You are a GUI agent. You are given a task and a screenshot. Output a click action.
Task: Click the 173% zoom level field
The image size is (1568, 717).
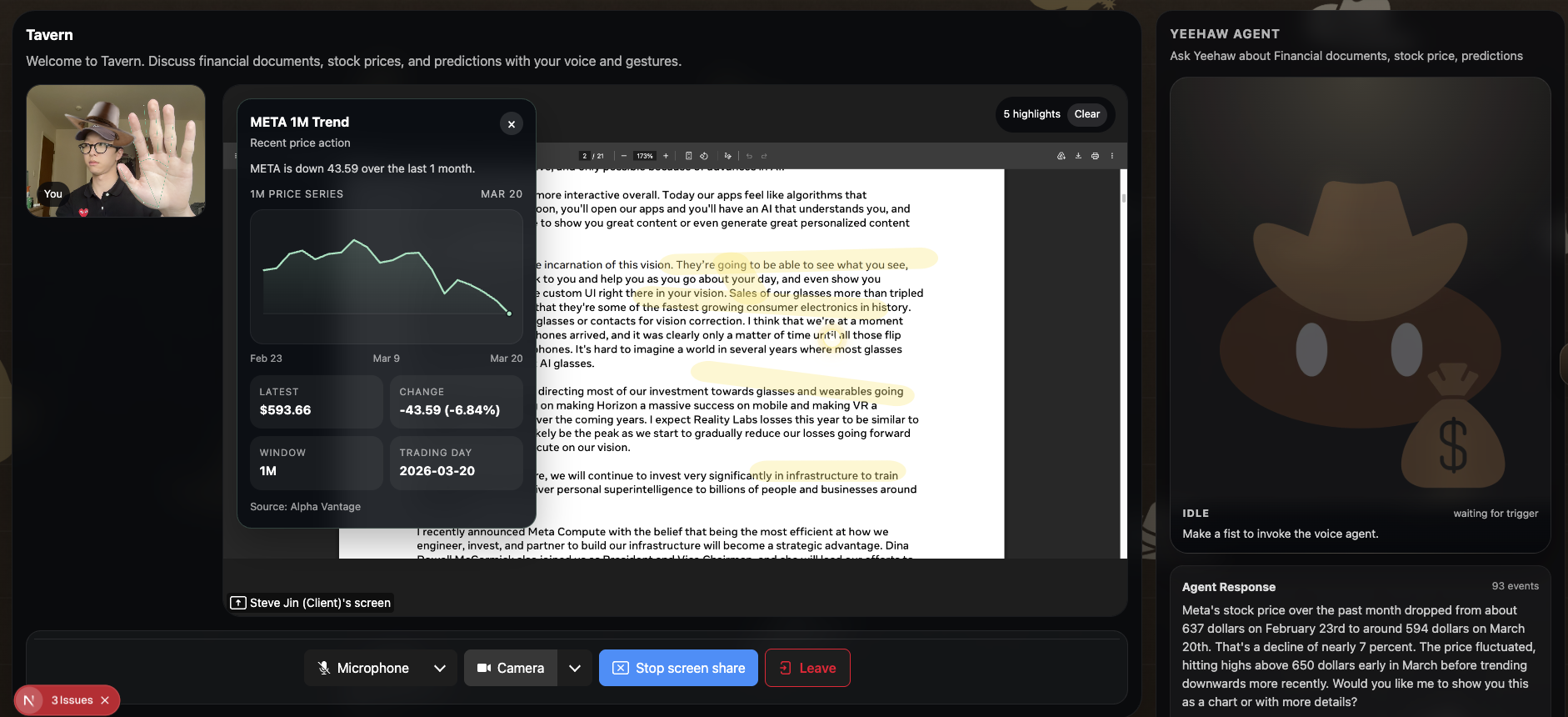point(645,156)
